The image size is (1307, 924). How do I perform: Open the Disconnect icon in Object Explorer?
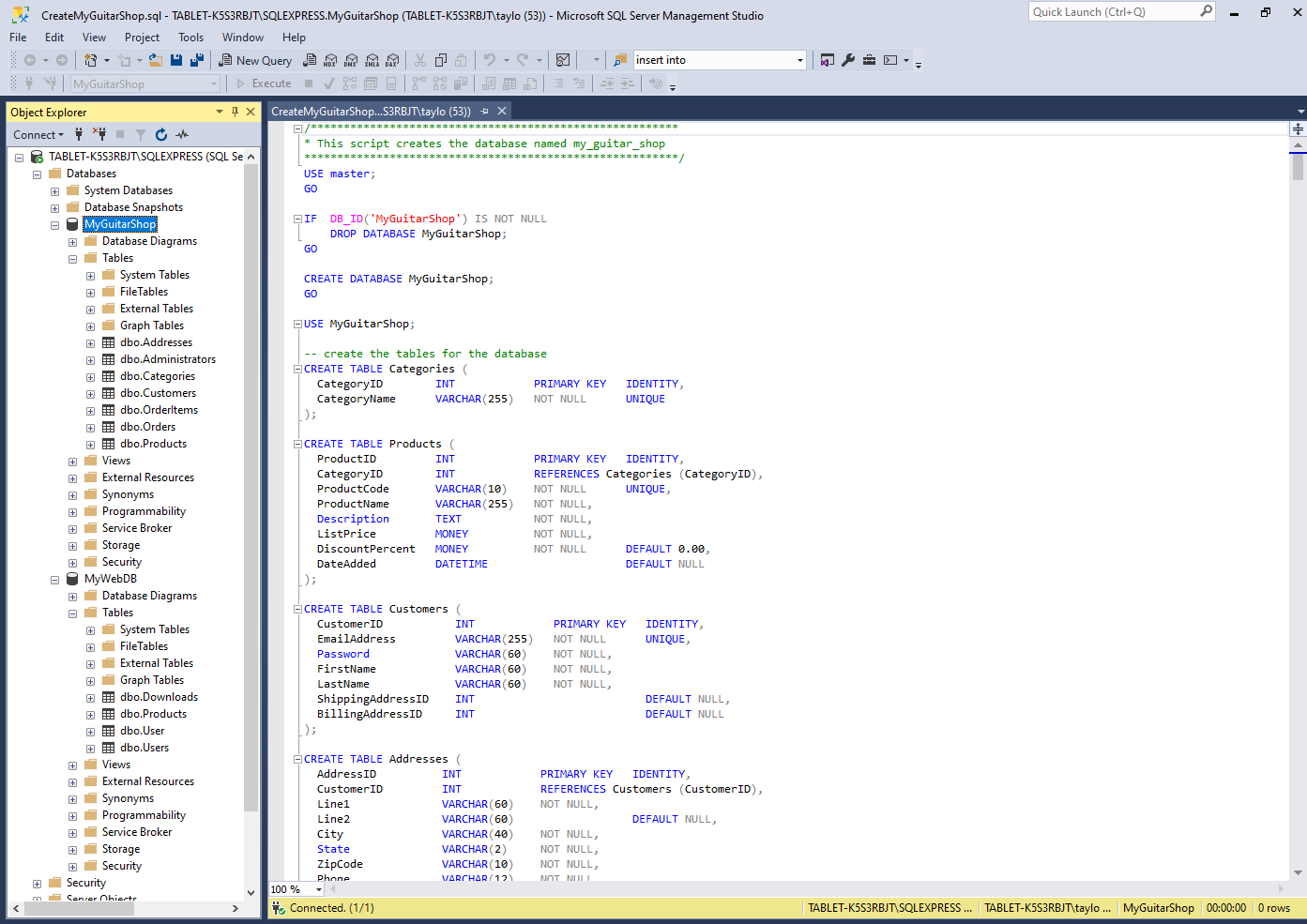click(100, 134)
